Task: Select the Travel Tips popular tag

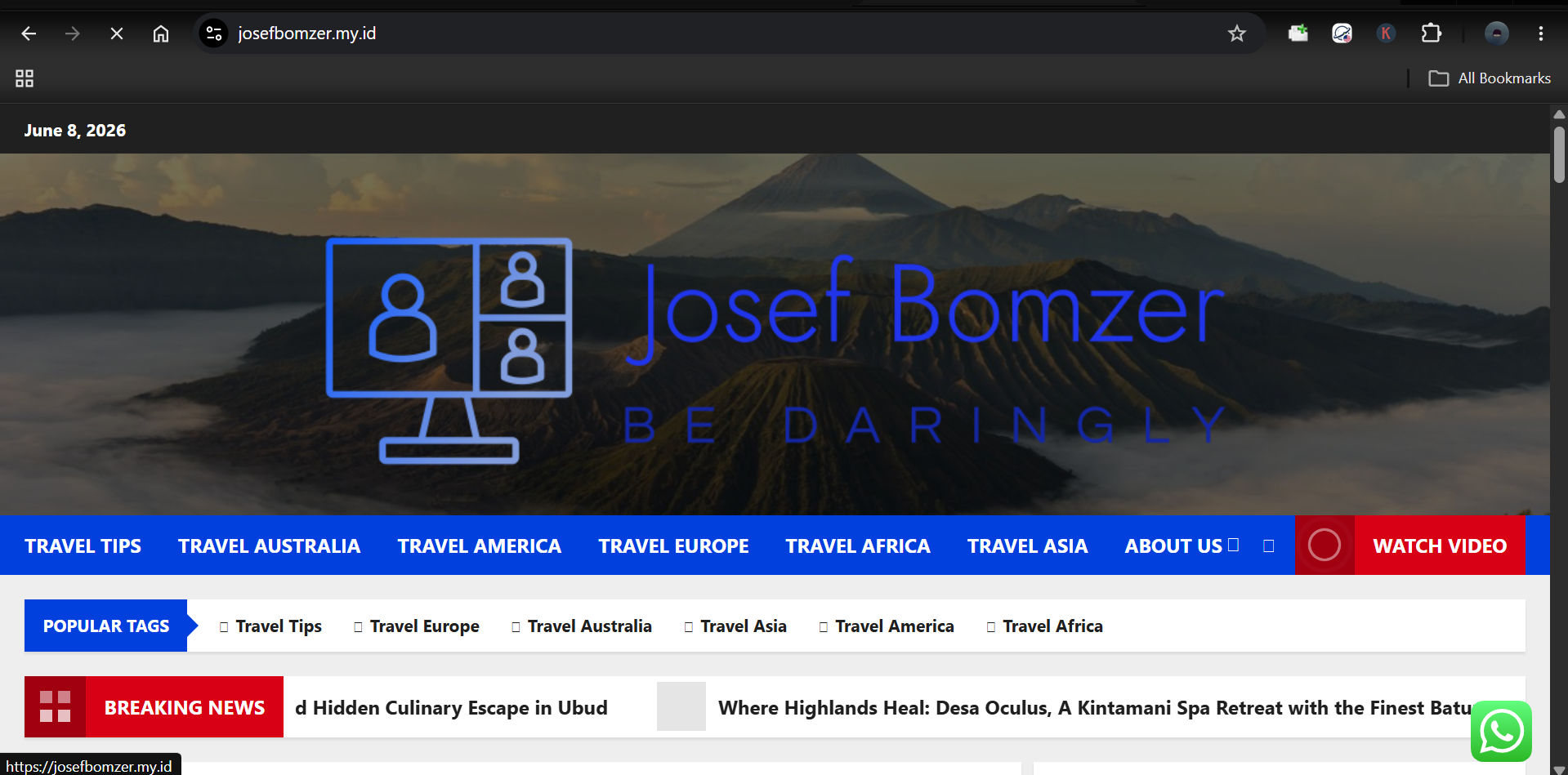Action: pos(270,626)
